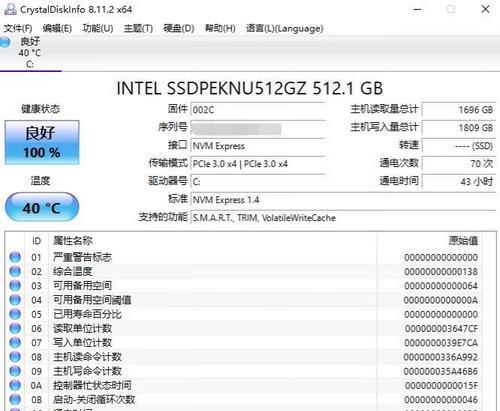Open the 文件(F) menu
This screenshot has height=411, width=500.
click(x=18, y=29)
